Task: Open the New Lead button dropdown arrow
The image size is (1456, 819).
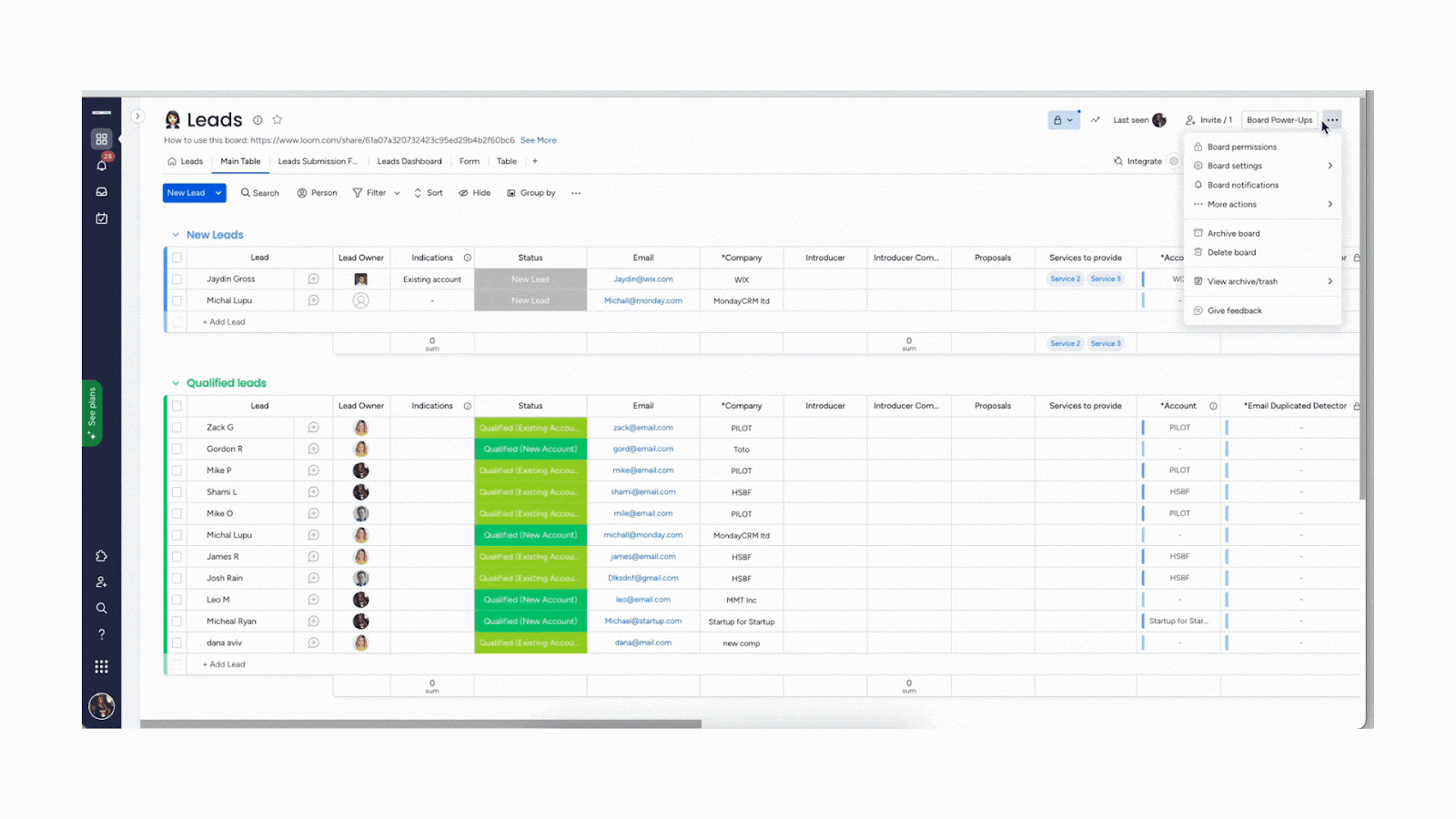Action: 218,193
